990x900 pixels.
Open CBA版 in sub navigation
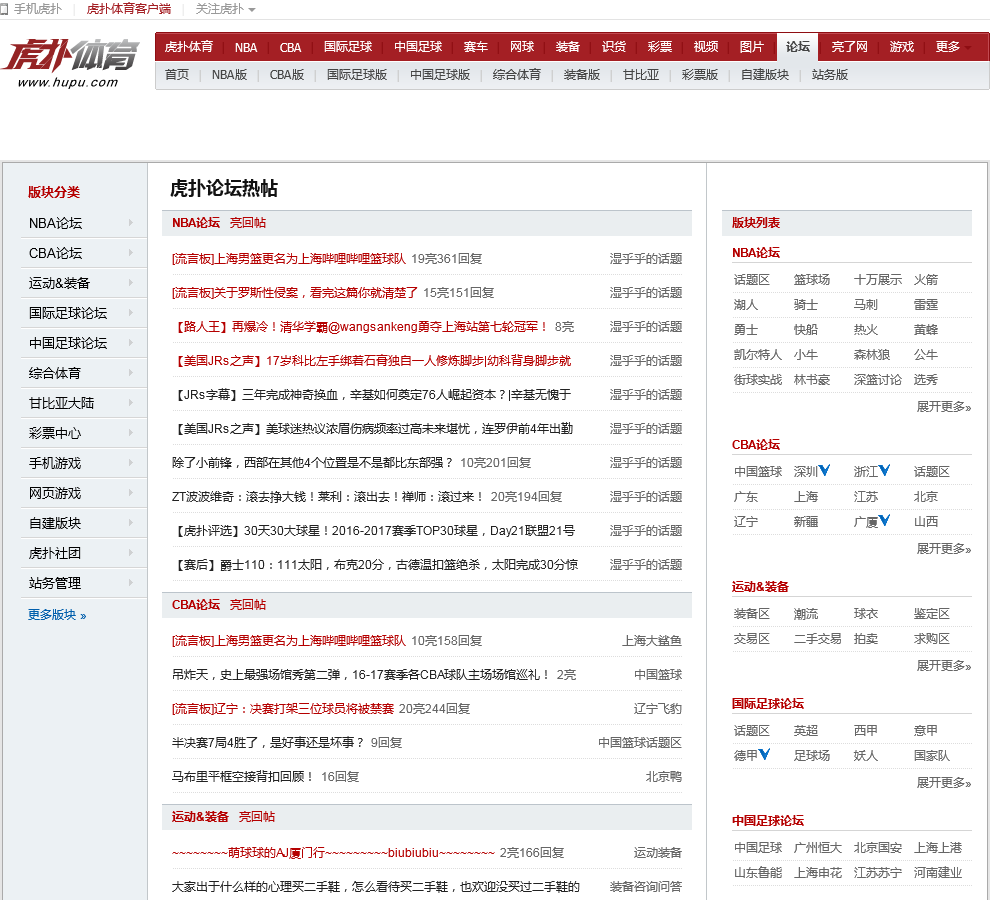point(287,75)
